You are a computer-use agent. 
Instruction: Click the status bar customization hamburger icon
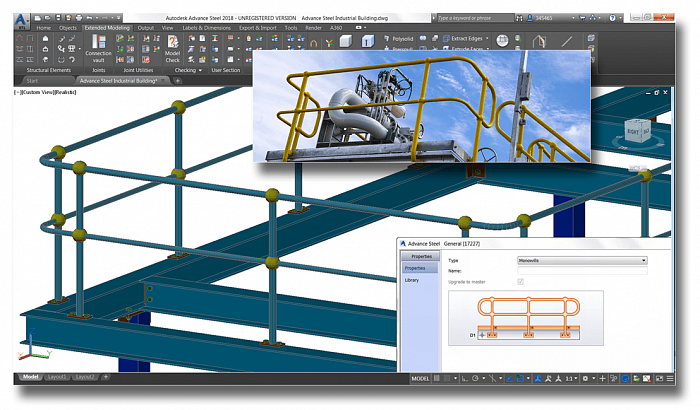click(670, 379)
